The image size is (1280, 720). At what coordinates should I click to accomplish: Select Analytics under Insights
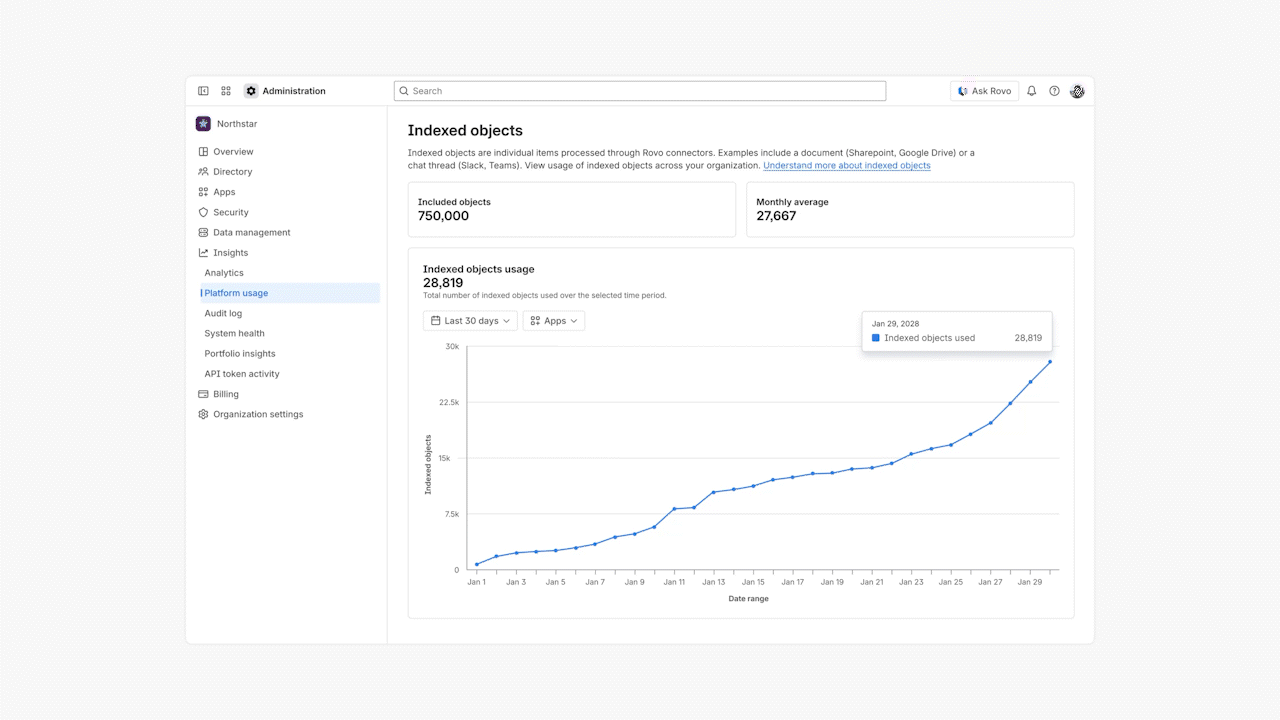224,273
